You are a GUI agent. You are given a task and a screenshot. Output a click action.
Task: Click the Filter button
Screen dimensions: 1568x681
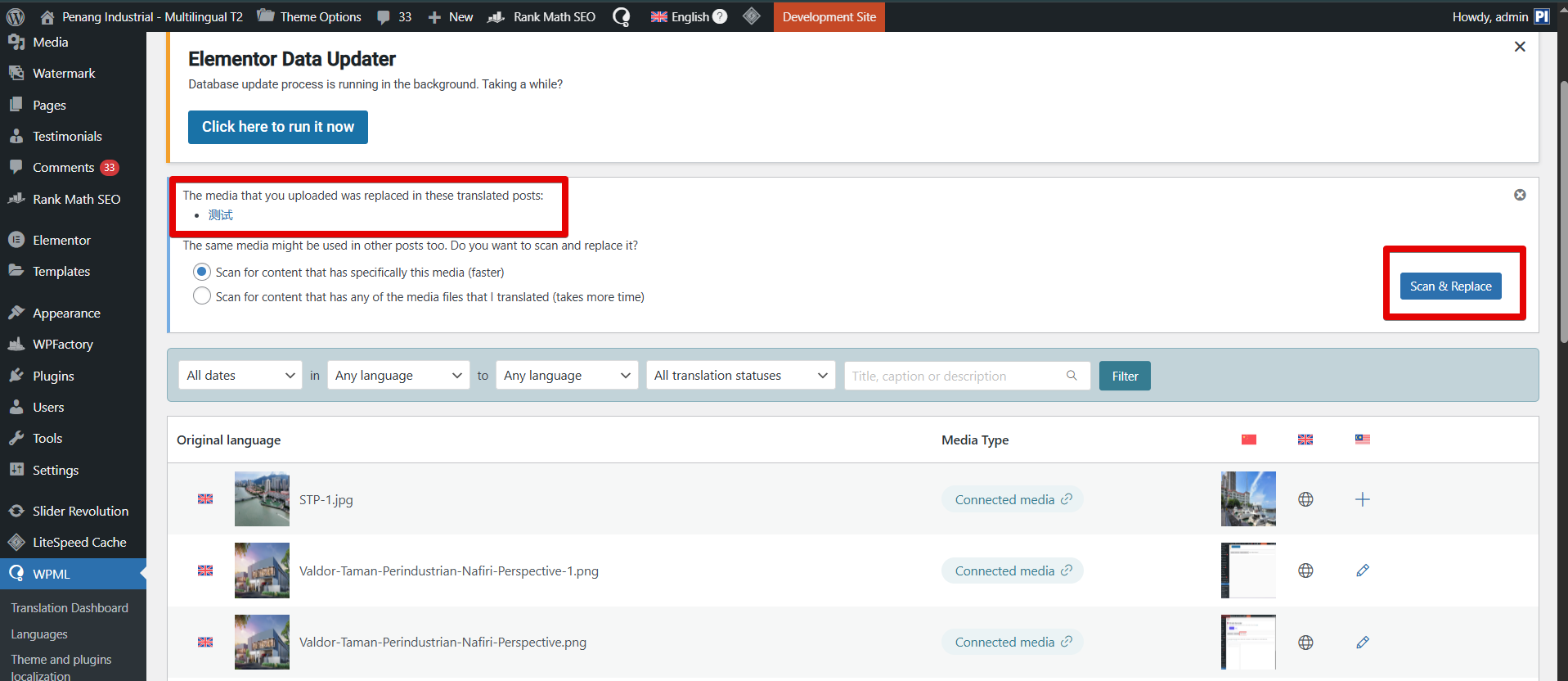coord(1124,376)
